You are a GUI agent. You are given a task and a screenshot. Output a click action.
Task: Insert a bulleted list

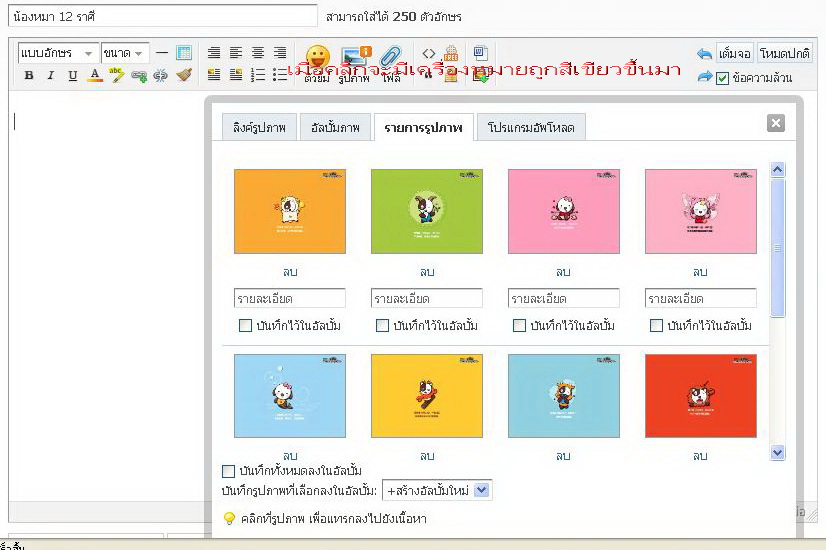point(280,75)
